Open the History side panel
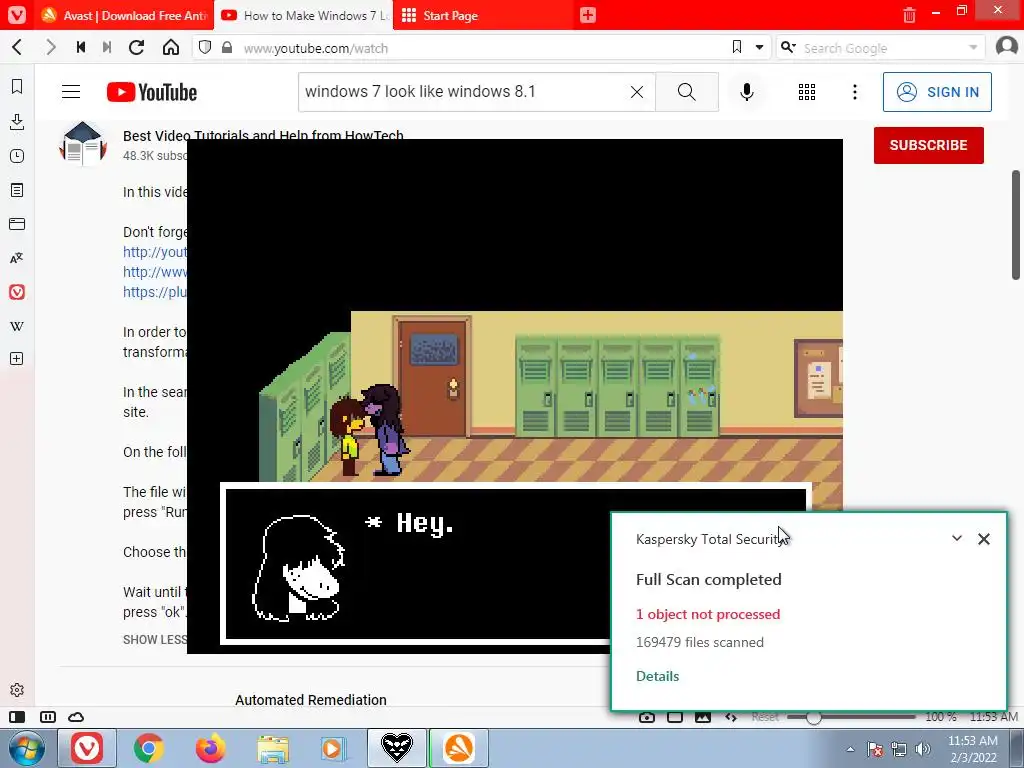The width and height of the screenshot is (1024, 768). (17, 156)
